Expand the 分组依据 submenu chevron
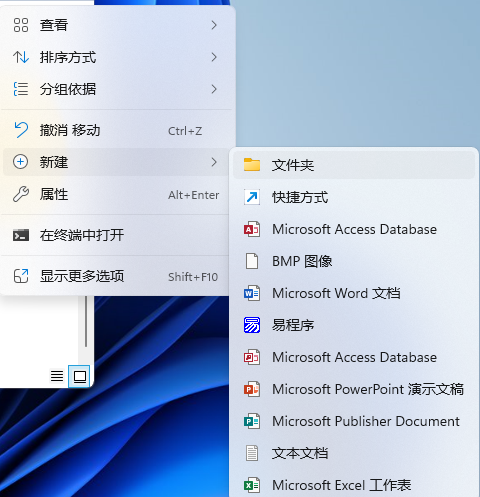 pyautogui.click(x=214, y=89)
